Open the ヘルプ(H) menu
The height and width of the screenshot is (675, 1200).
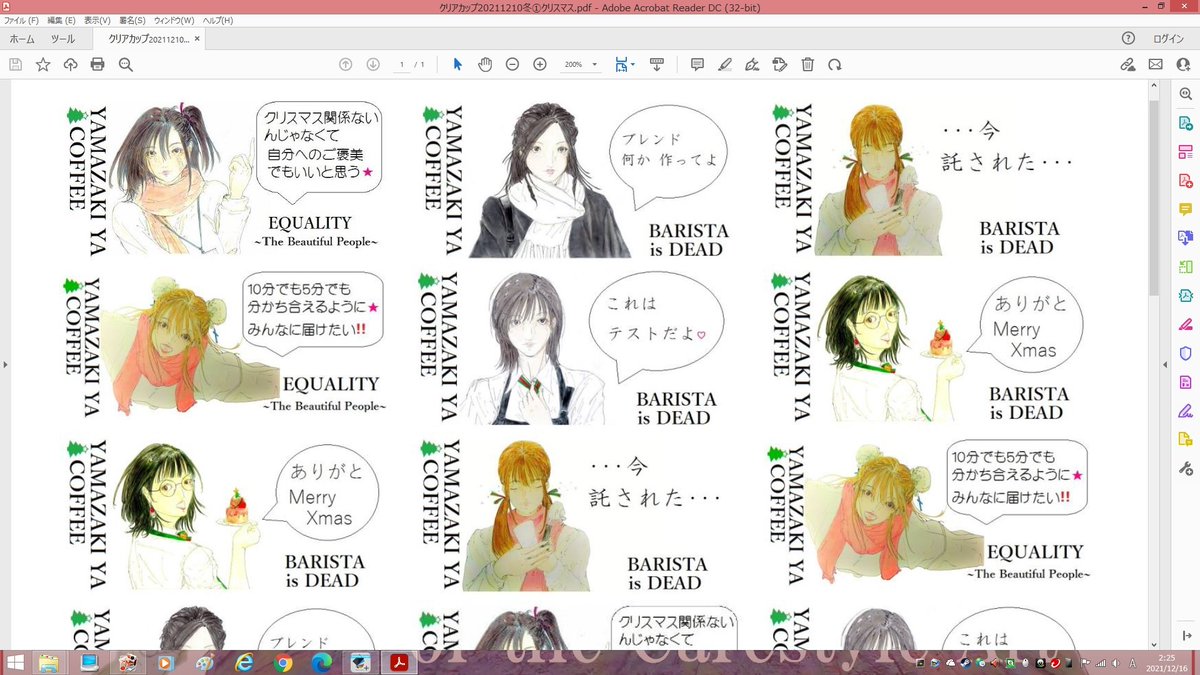[x=217, y=20]
